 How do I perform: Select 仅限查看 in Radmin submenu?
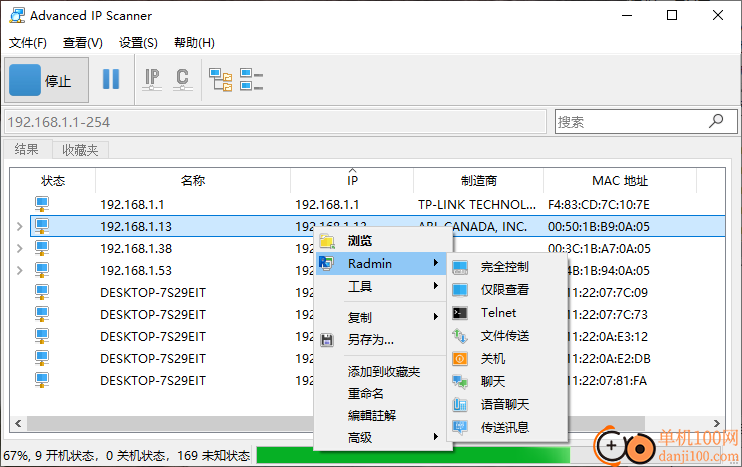(x=507, y=290)
